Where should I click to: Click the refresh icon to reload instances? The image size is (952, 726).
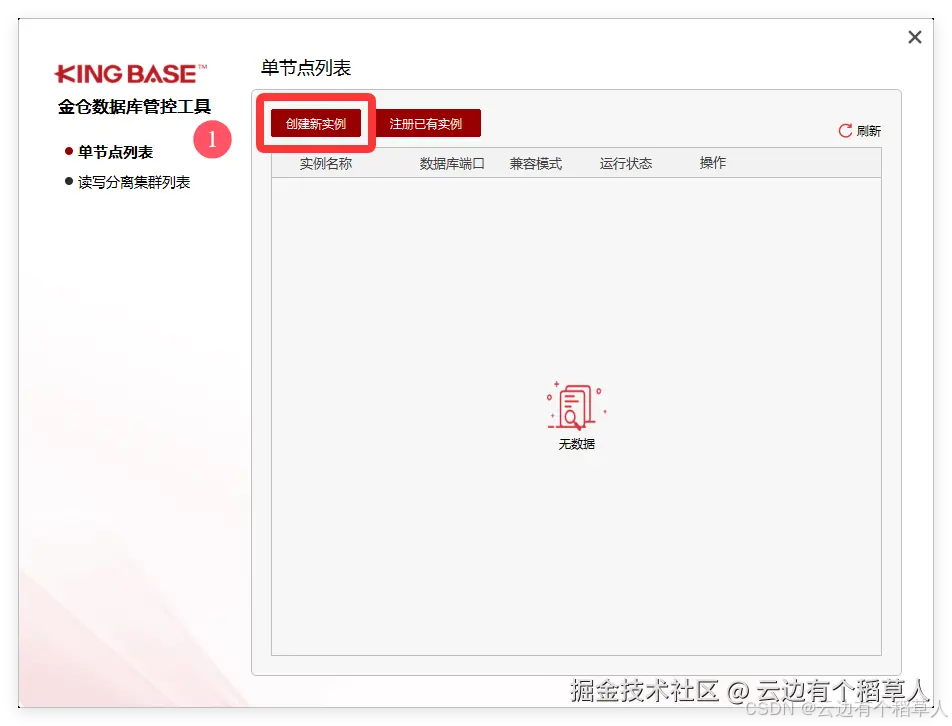coord(845,130)
